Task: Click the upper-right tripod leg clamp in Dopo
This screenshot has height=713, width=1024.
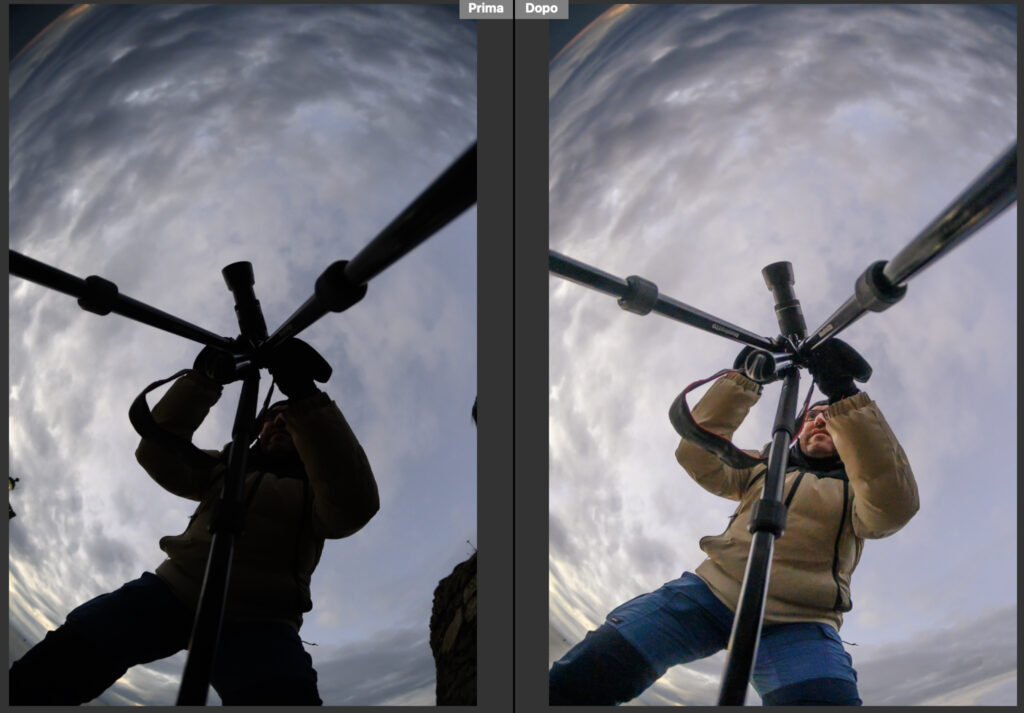Action: point(878,287)
